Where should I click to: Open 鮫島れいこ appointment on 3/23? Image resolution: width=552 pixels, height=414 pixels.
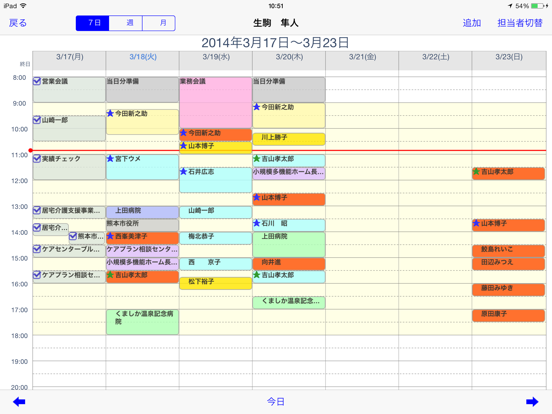[509, 251]
